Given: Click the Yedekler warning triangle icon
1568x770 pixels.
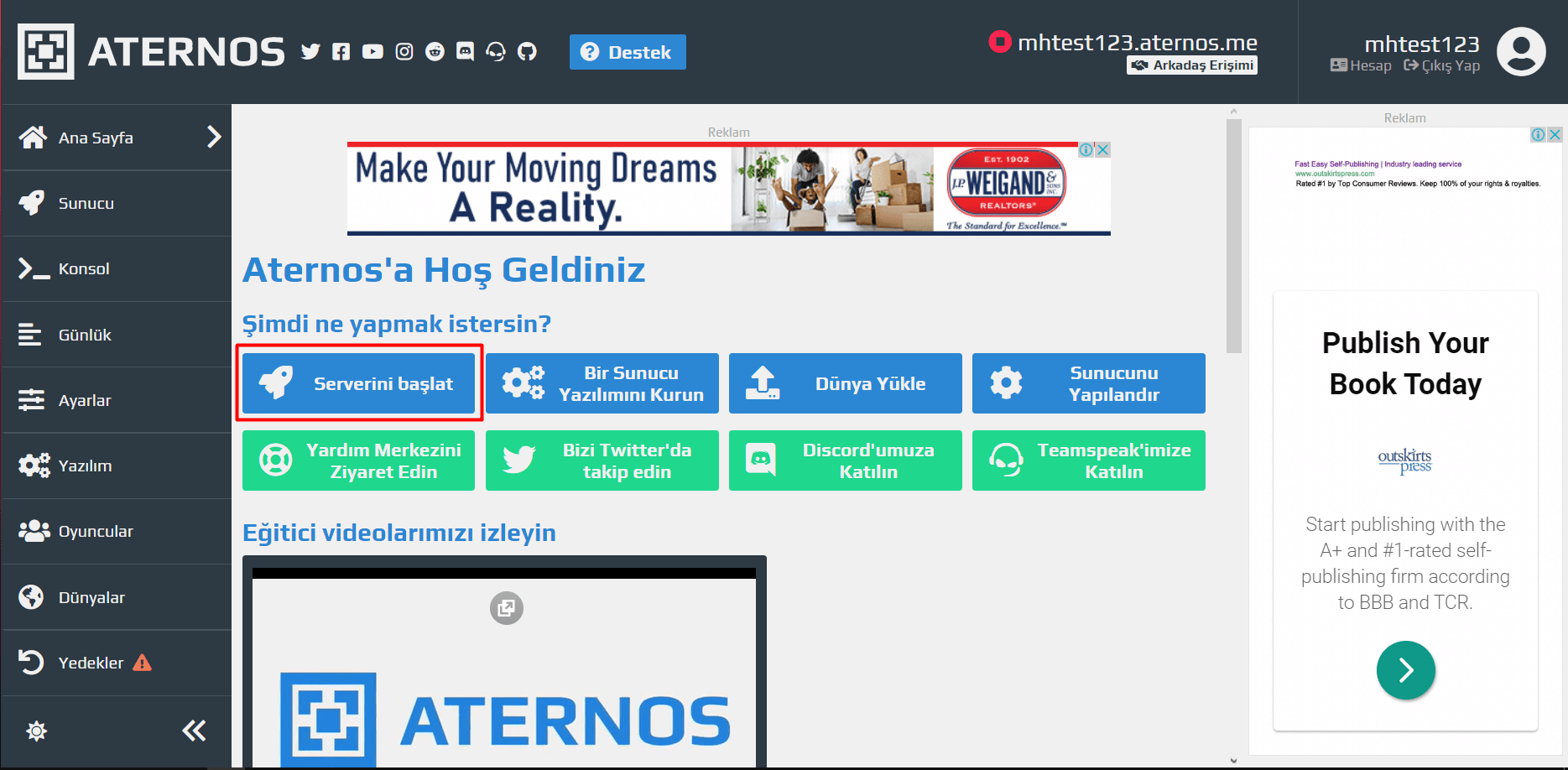Looking at the screenshot, I should [x=143, y=663].
